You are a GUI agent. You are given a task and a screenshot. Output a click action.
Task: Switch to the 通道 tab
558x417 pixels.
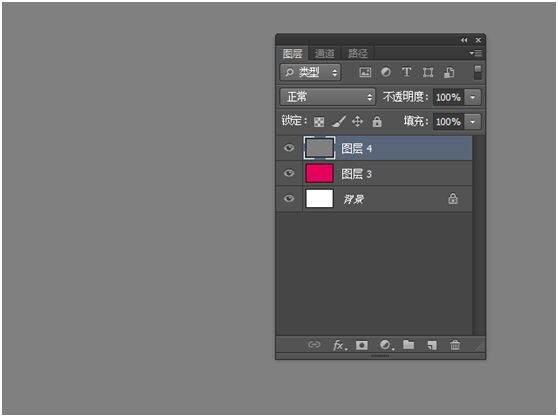(325, 53)
